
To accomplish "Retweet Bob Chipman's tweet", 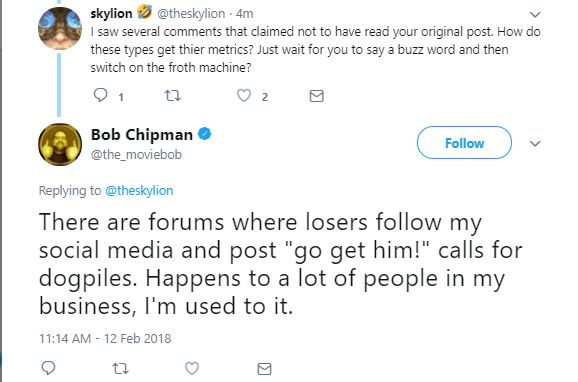I will pos(120,368).
